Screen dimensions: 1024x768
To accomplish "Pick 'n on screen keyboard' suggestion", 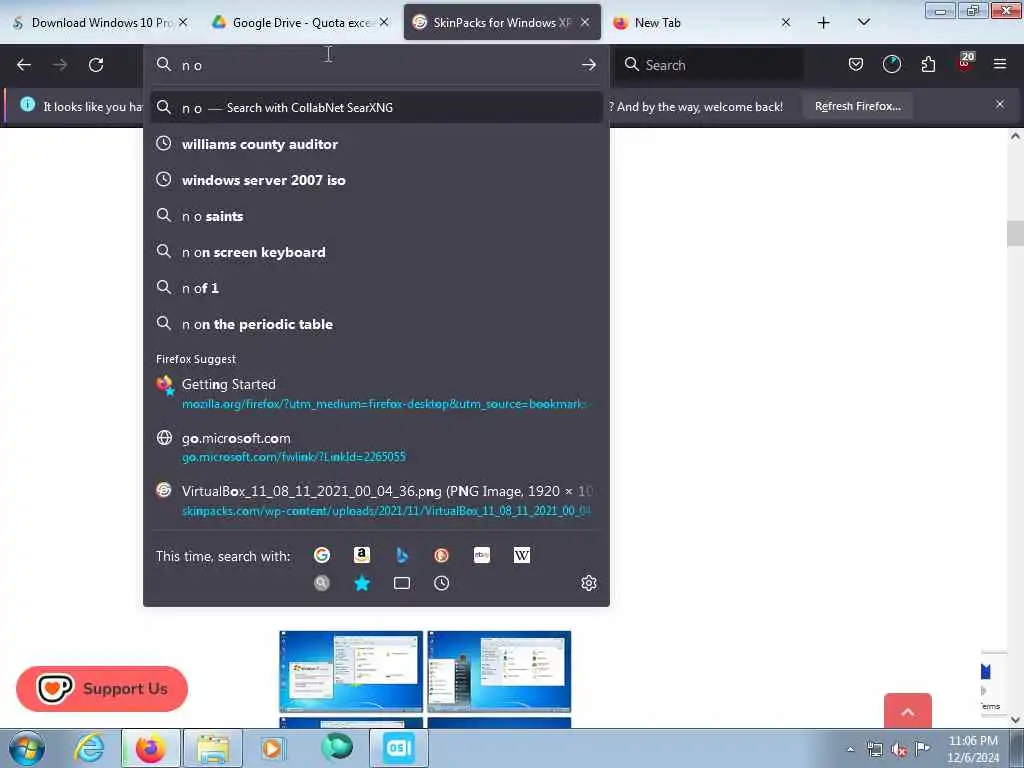I will (376, 251).
